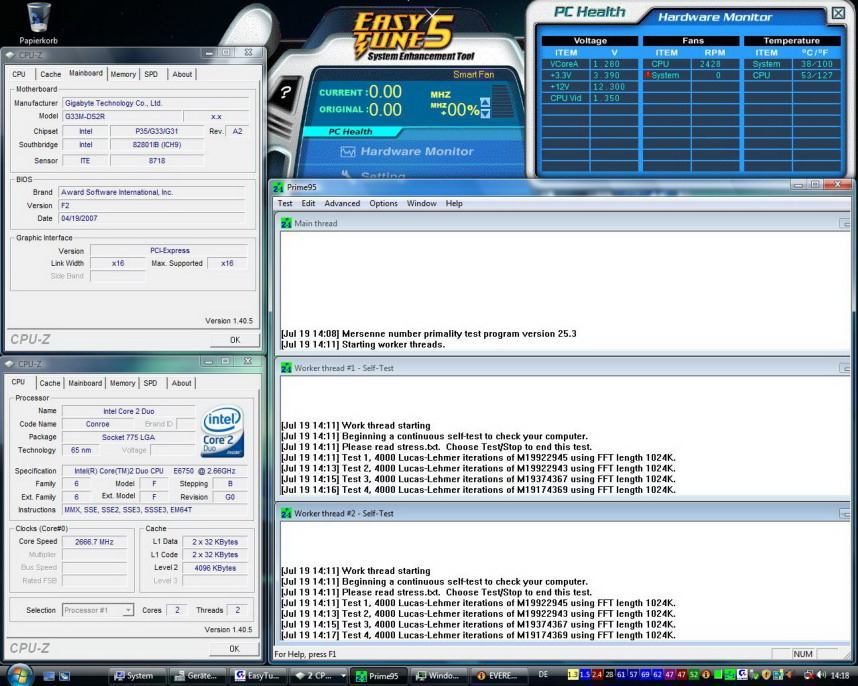Click the Worker thread #1 window icon
Viewport: 858px width, 686px height.
click(x=286, y=368)
